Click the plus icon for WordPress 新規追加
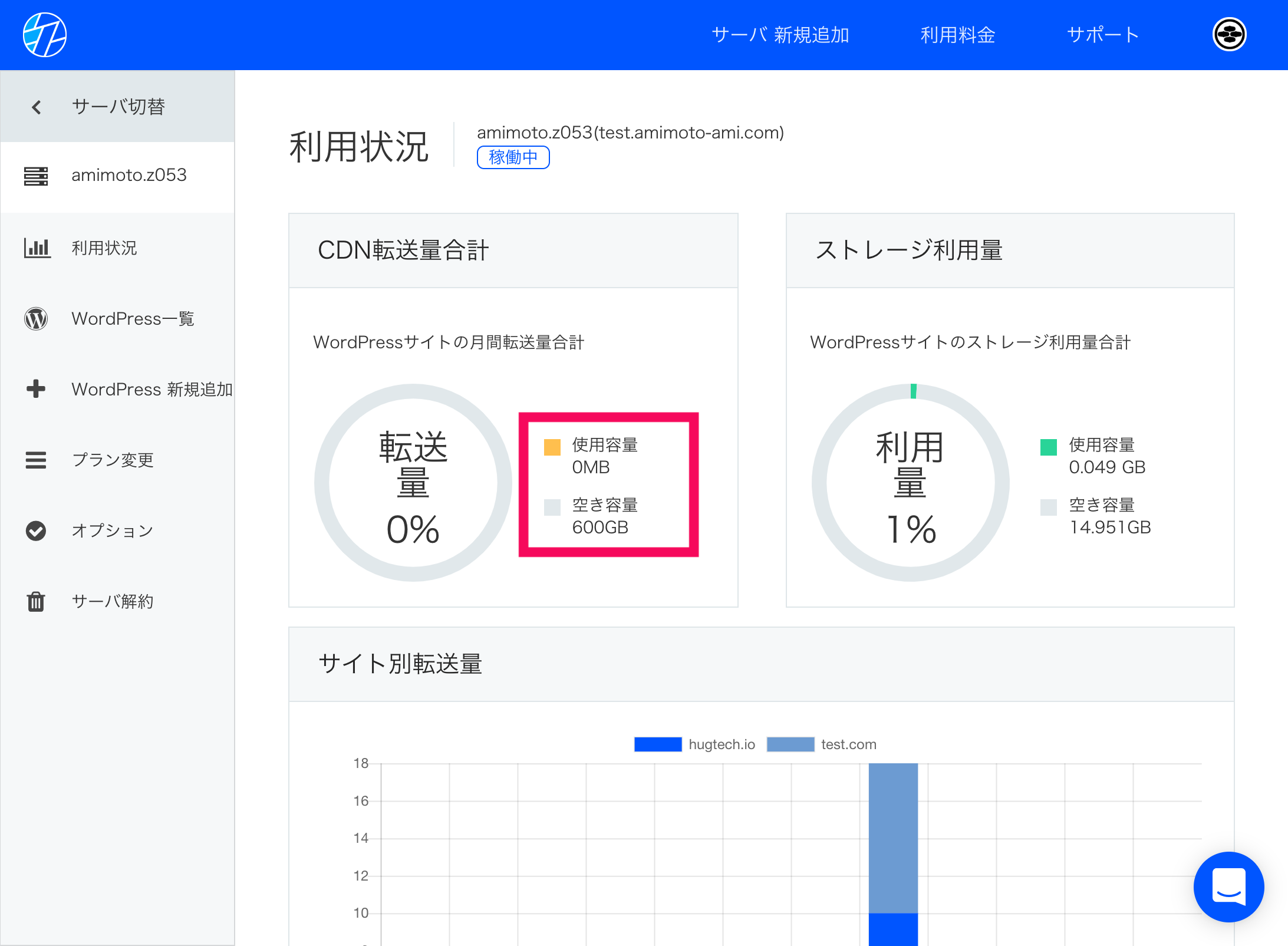 [x=36, y=388]
